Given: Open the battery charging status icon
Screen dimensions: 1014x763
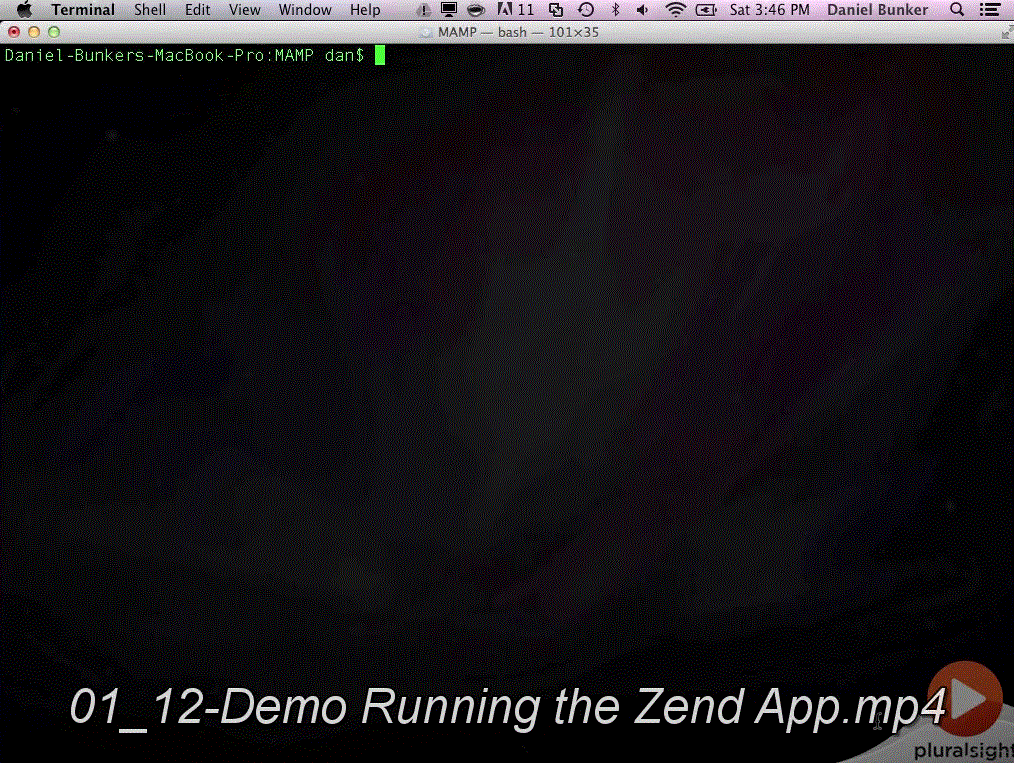Looking at the screenshot, I should [x=706, y=10].
